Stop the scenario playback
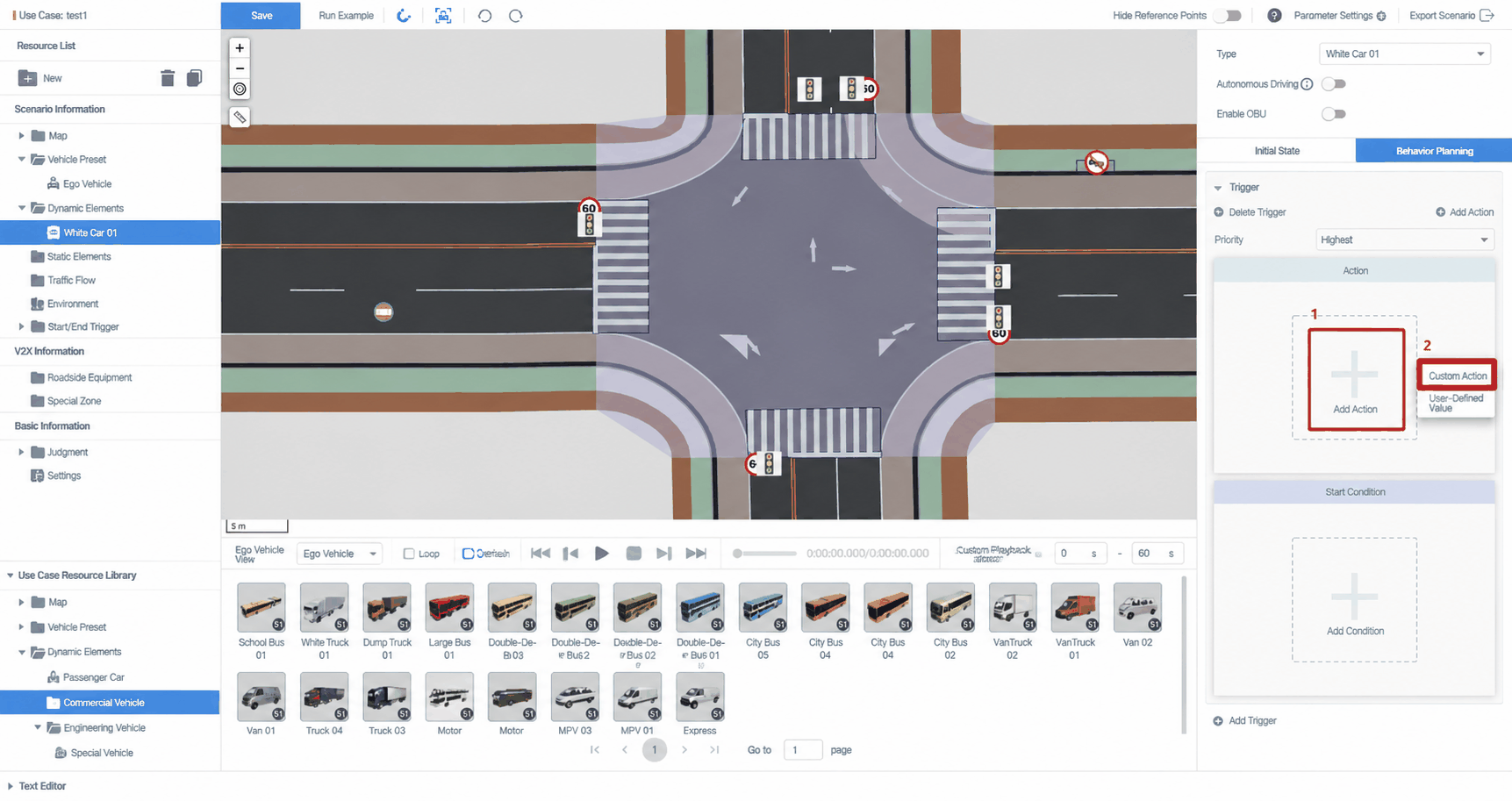 (634, 554)
